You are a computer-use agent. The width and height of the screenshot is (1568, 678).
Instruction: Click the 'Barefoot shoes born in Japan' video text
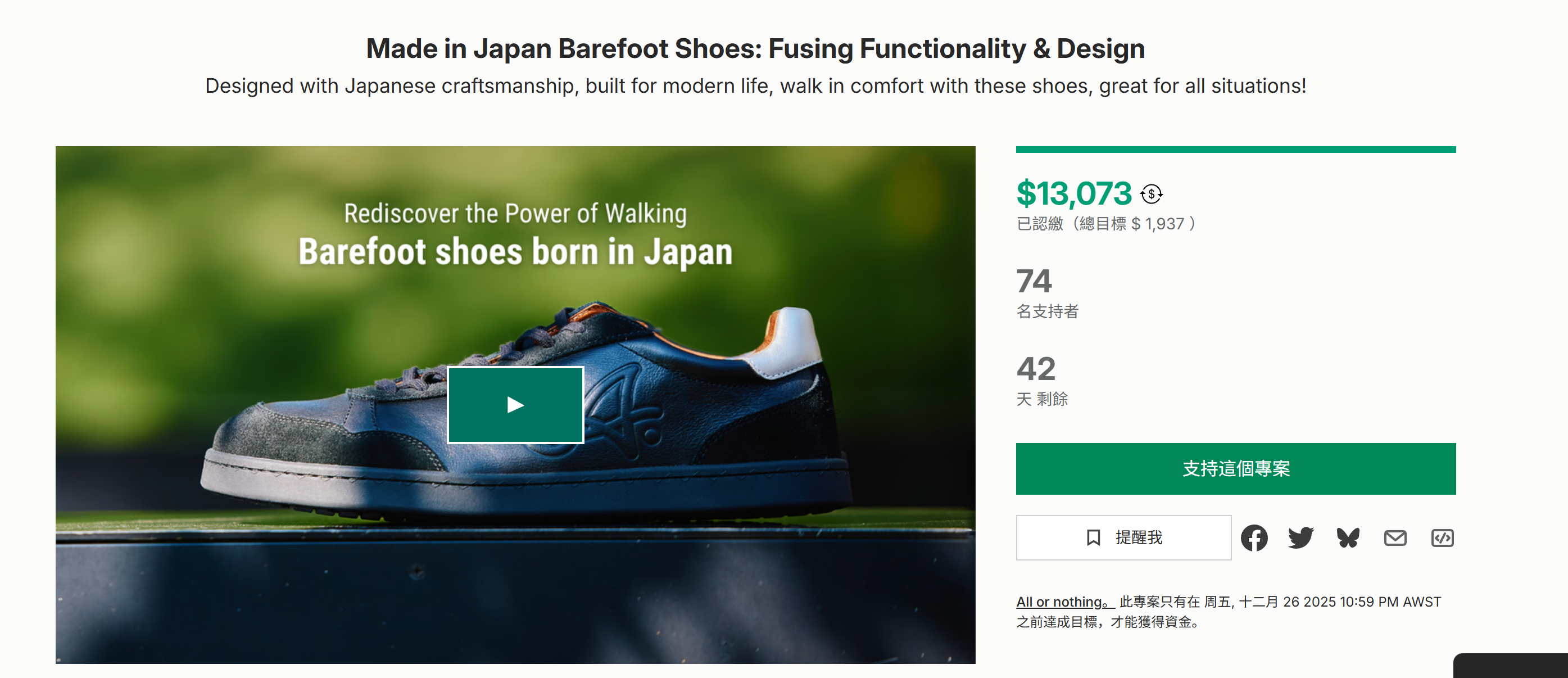click(515, 252)
